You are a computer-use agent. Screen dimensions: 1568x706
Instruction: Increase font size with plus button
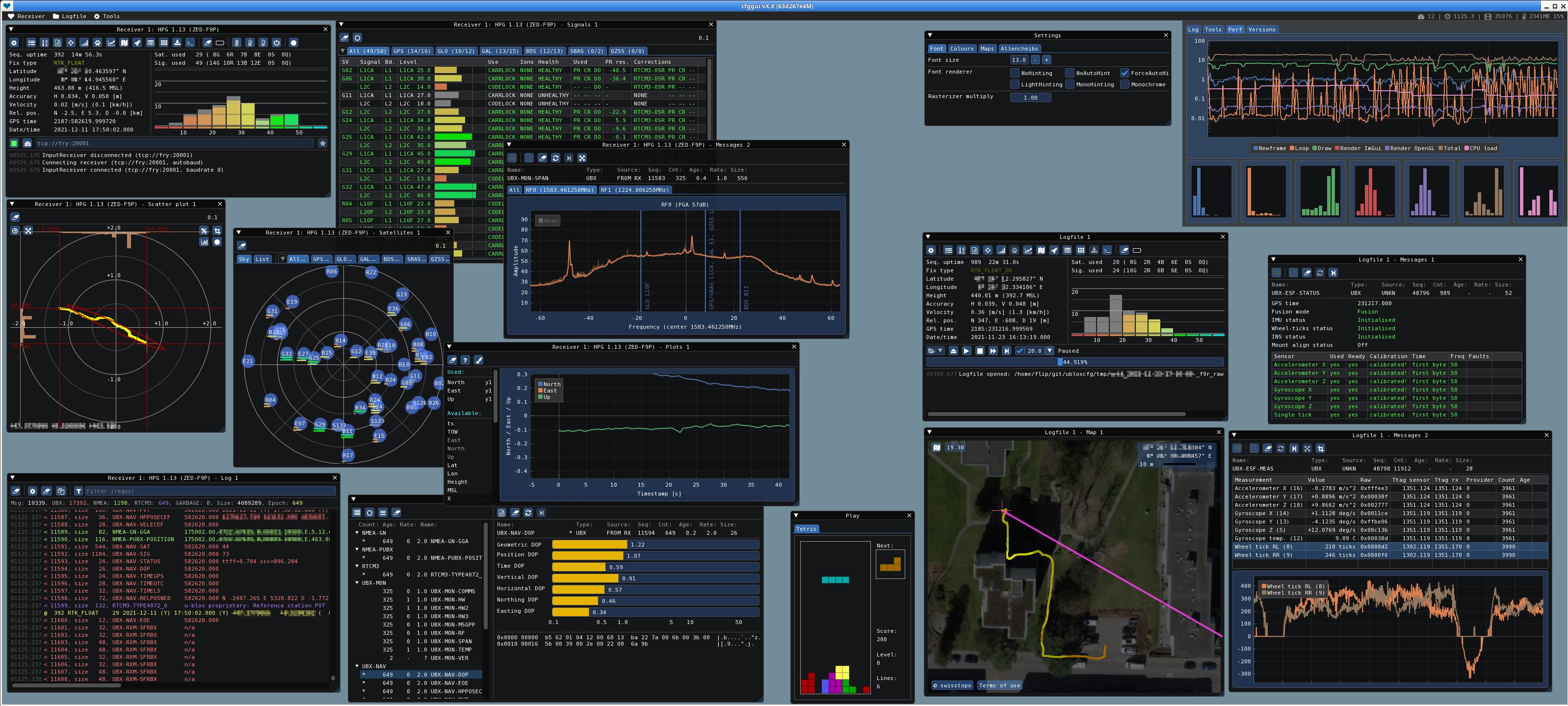coord(1046,60)
